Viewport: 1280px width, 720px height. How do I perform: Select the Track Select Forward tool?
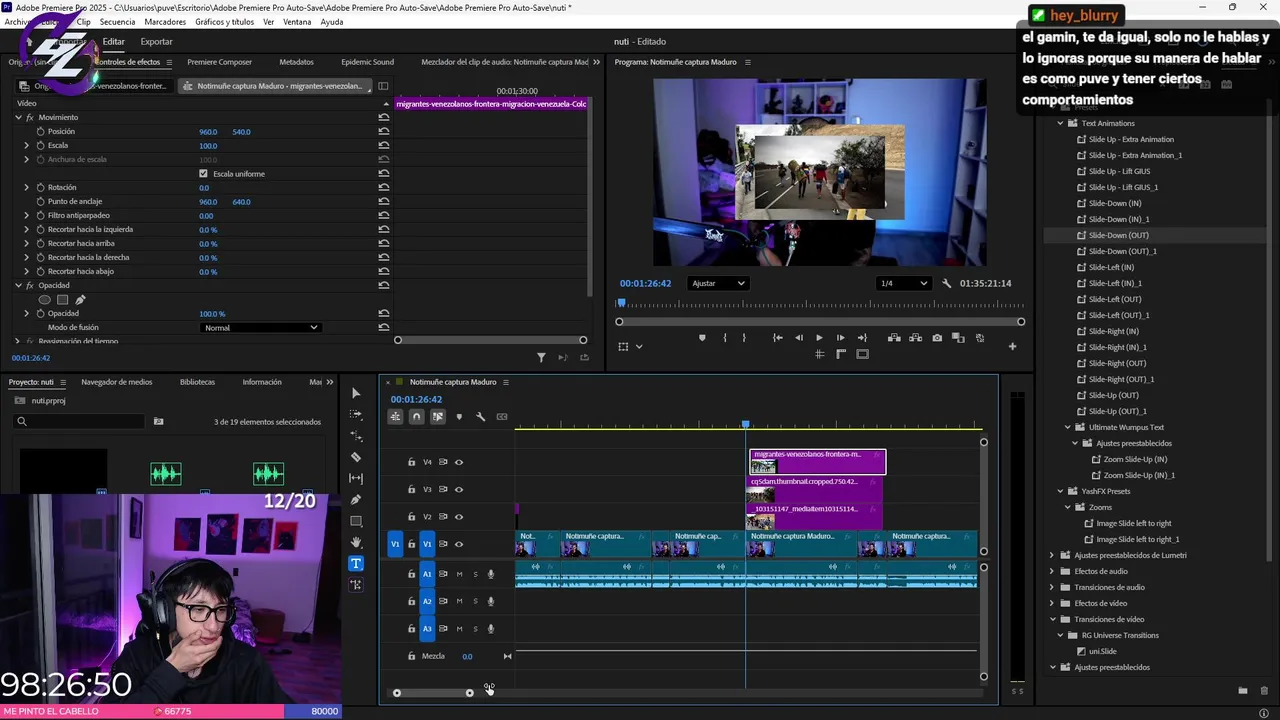356,414
